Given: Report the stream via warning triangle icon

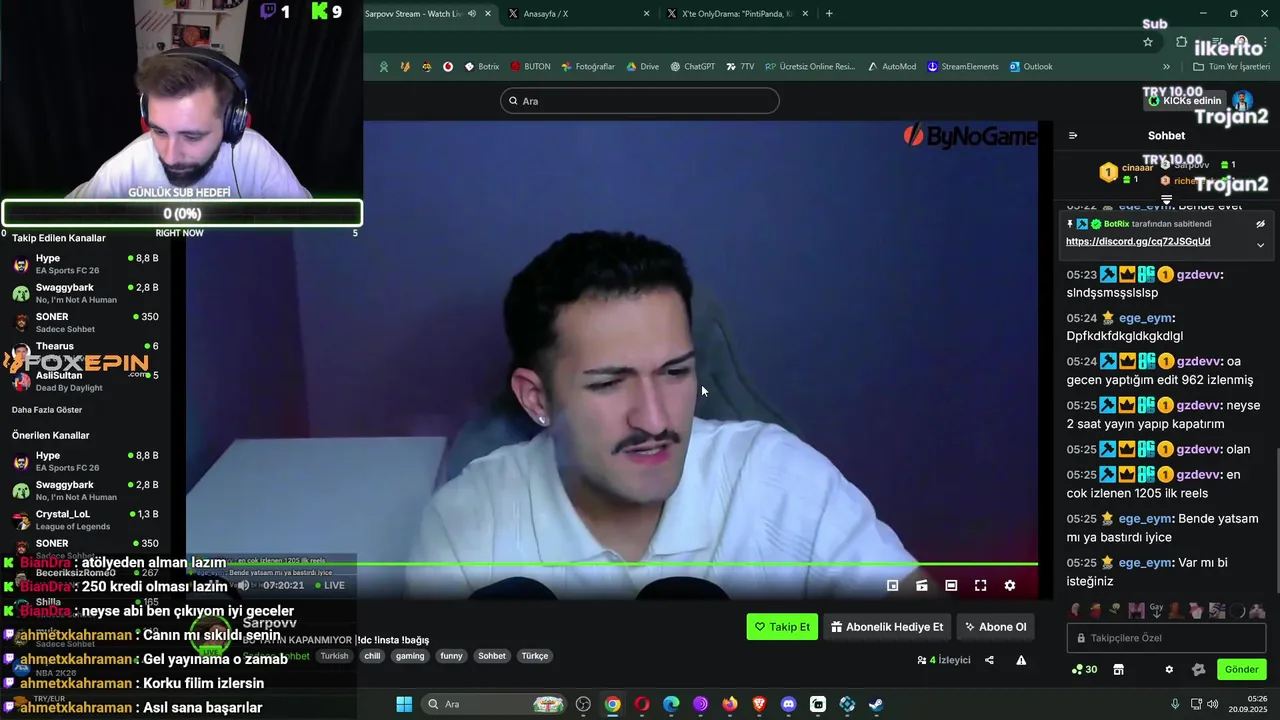Looking at the screenshot, I should pyautogui.click(x=1021, y=660).
